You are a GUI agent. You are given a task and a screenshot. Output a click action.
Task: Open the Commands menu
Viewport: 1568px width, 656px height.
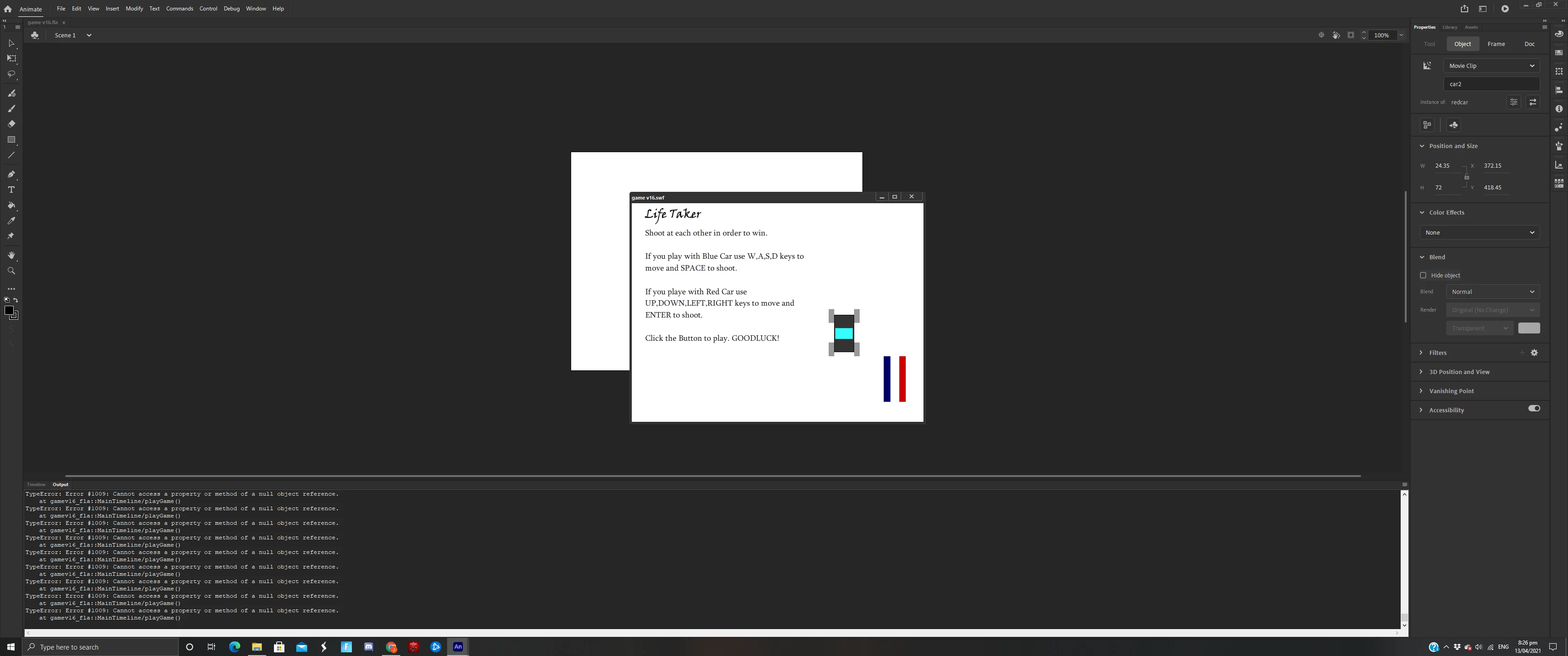(x=179, y=9)
